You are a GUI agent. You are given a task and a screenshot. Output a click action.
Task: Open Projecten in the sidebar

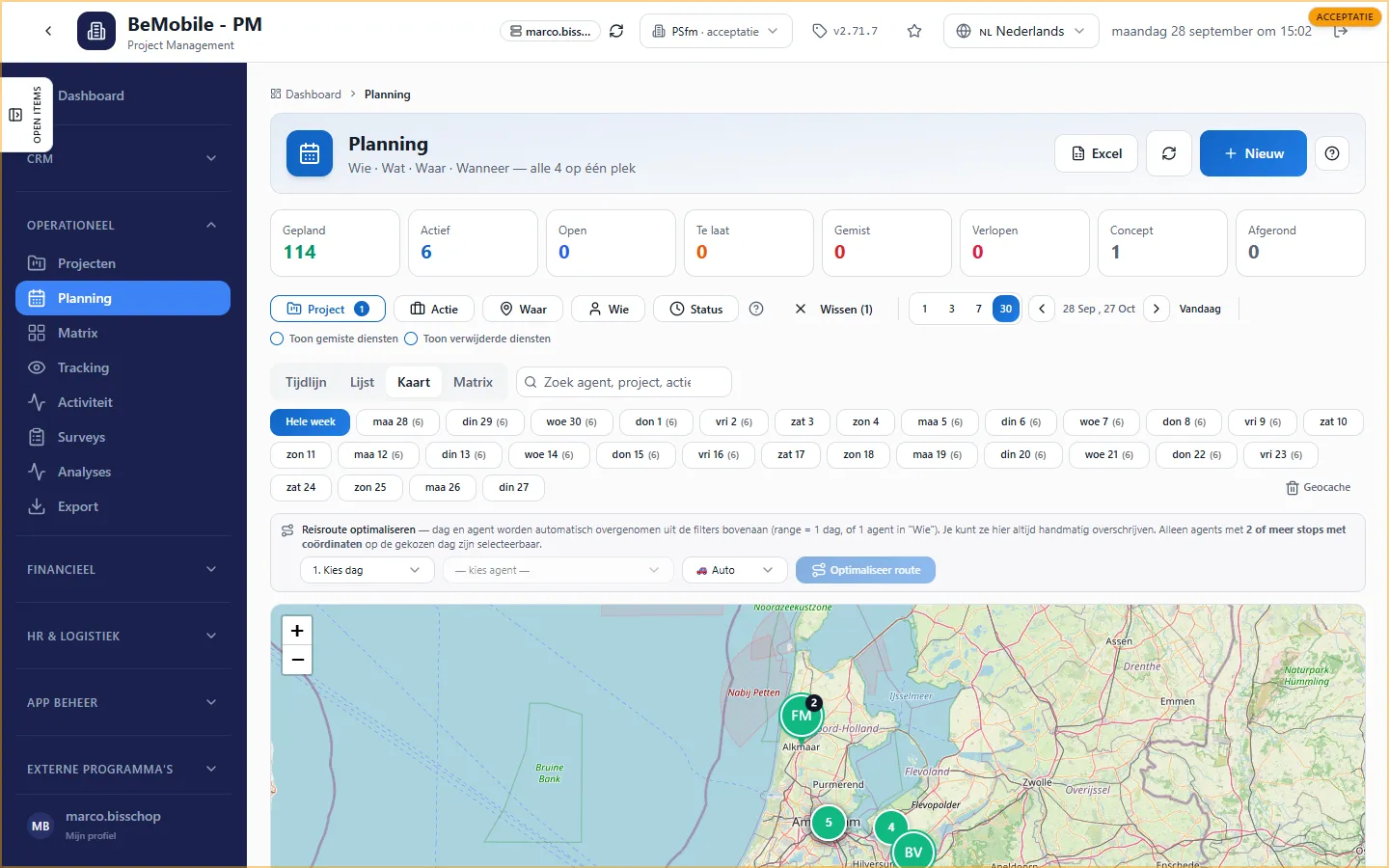tap(123, 263)
